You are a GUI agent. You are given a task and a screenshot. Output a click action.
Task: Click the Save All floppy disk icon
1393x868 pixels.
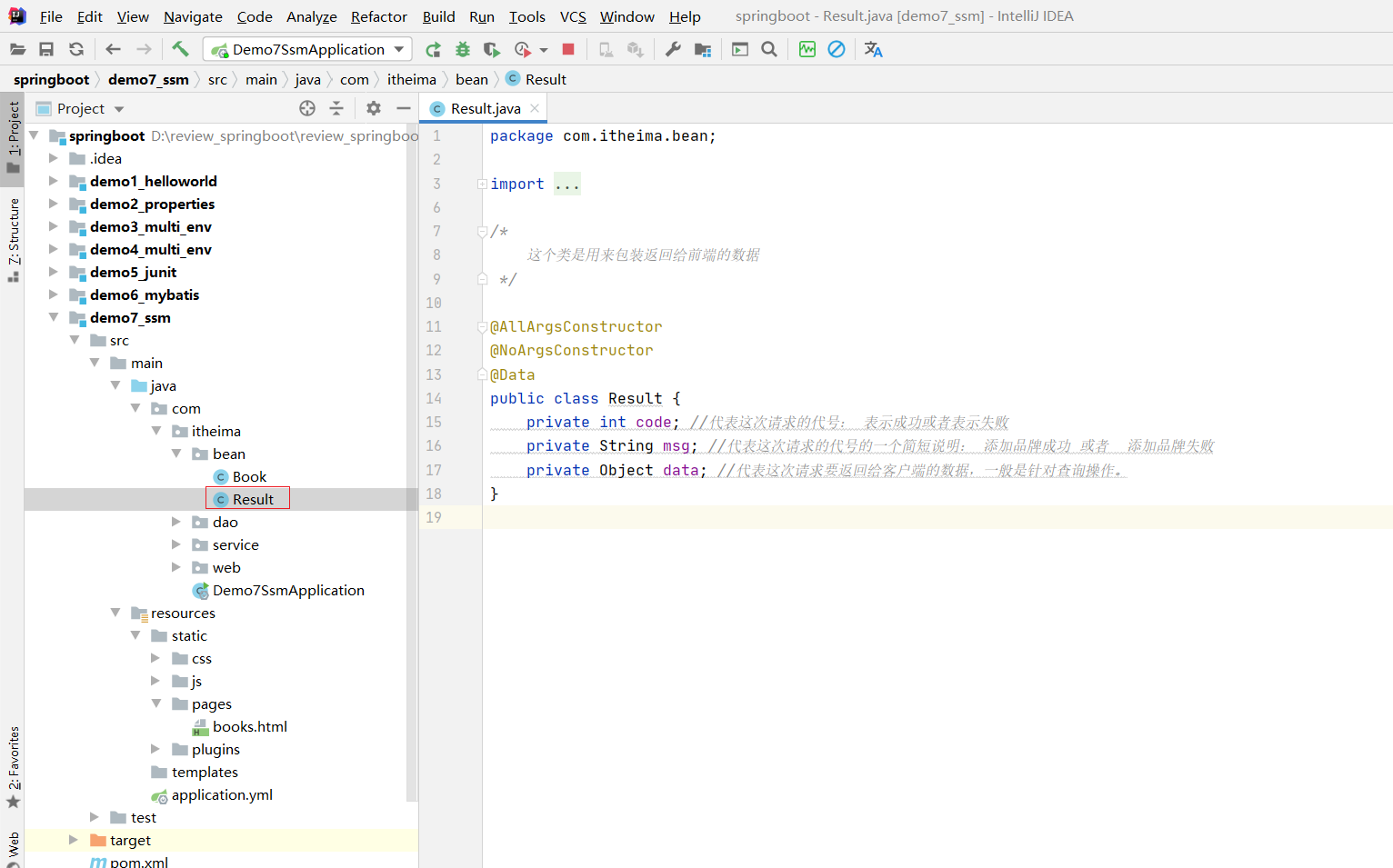point(46,49)
